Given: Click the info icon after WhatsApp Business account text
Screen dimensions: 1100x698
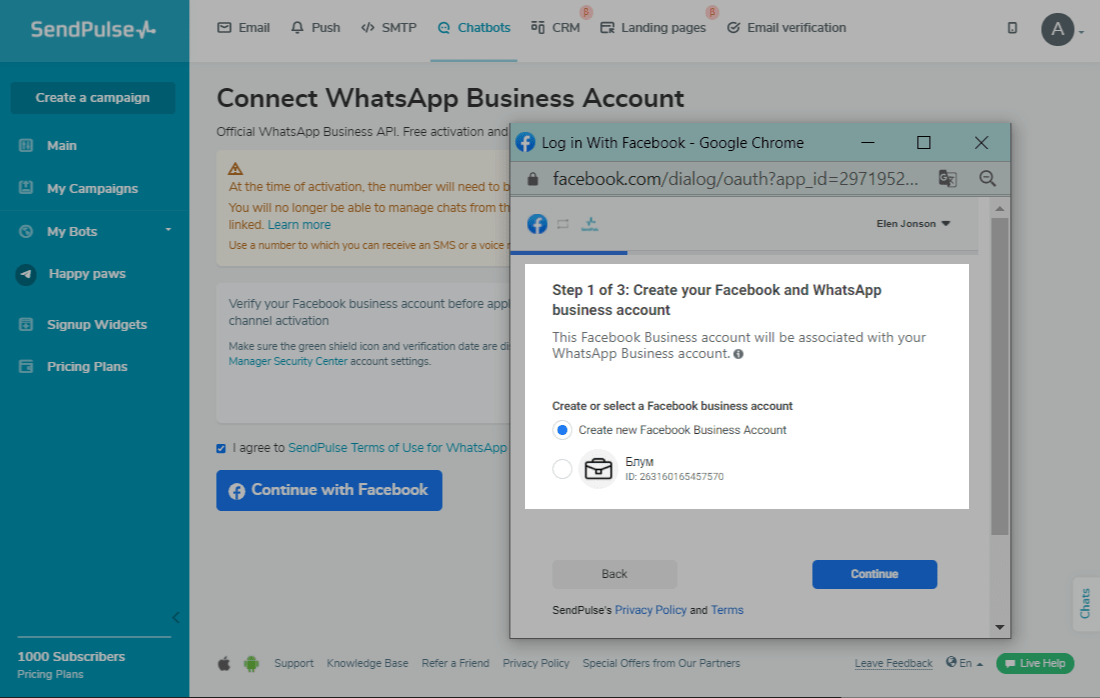Looking at the screenshot, I should coord(738,354).
